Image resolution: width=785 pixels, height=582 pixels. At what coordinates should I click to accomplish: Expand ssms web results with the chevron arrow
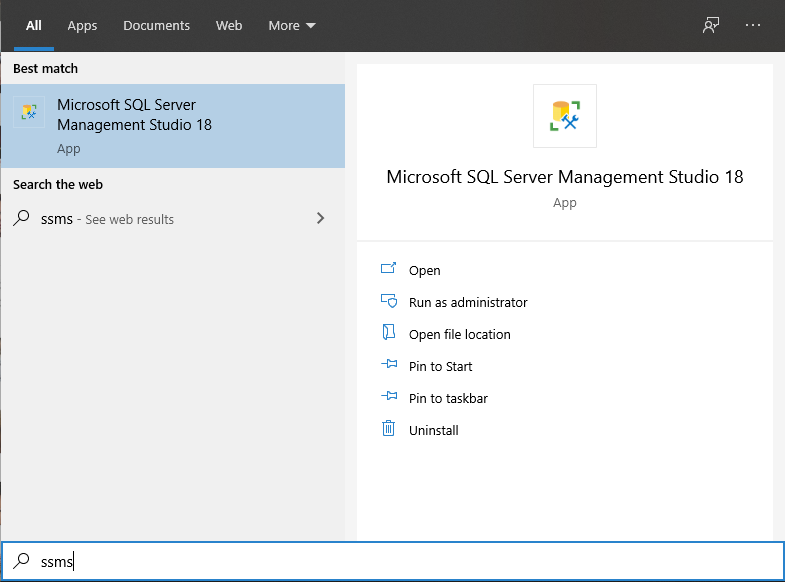[320, 218]
